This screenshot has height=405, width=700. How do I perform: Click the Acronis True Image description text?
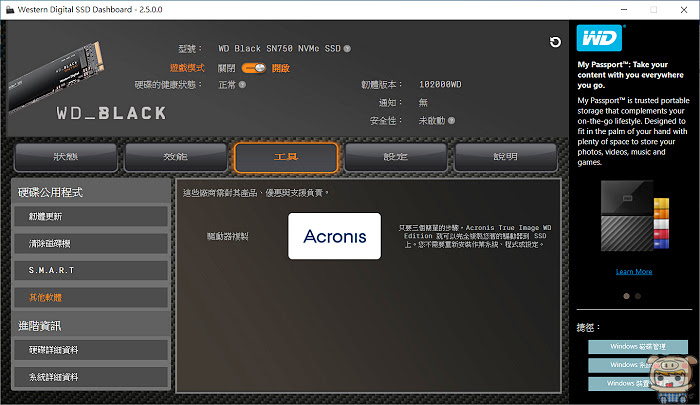point(475,236)
